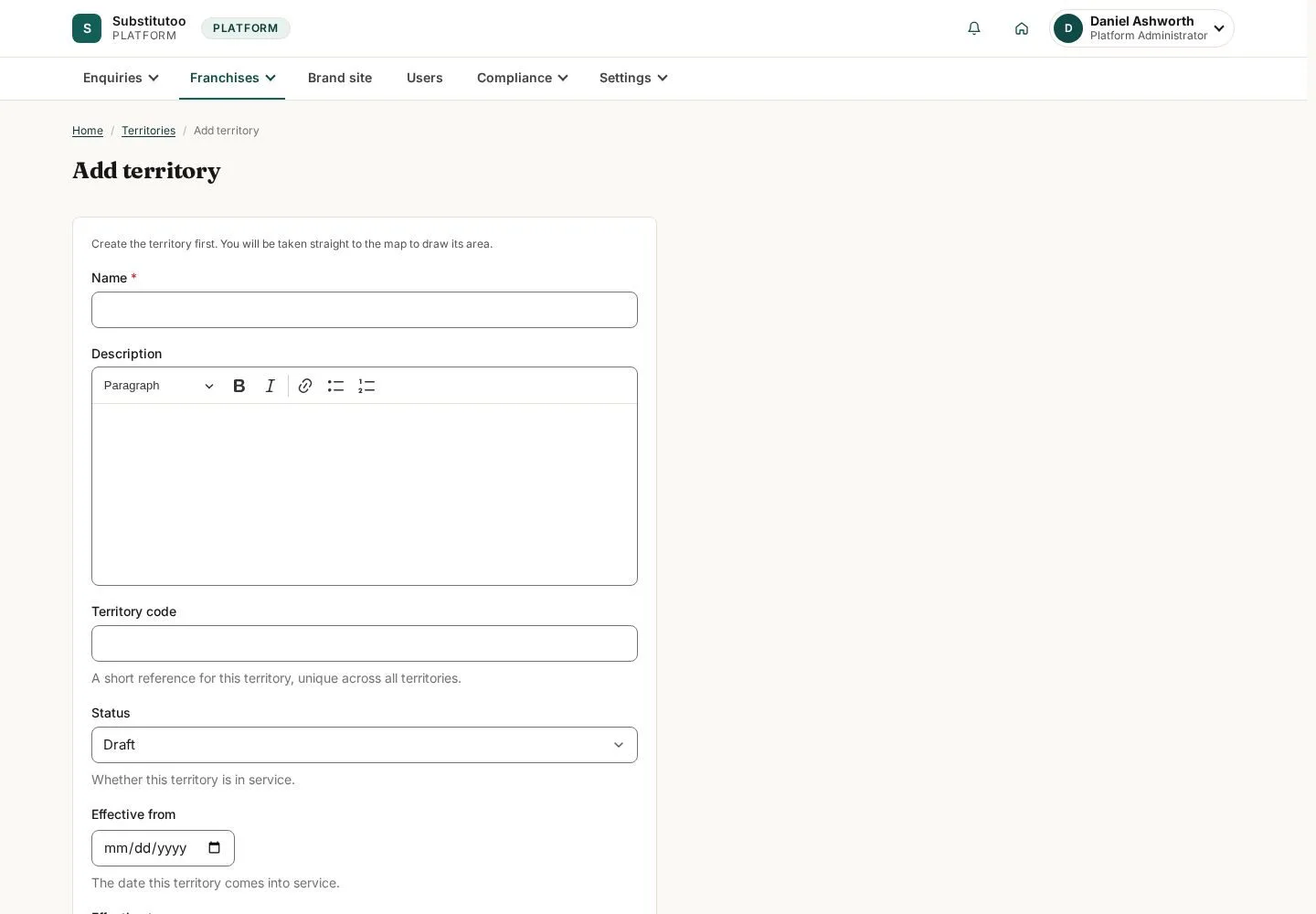Go to Brand site
The width and height of the screenshot is (1316, 914).
tap(340, 78)
